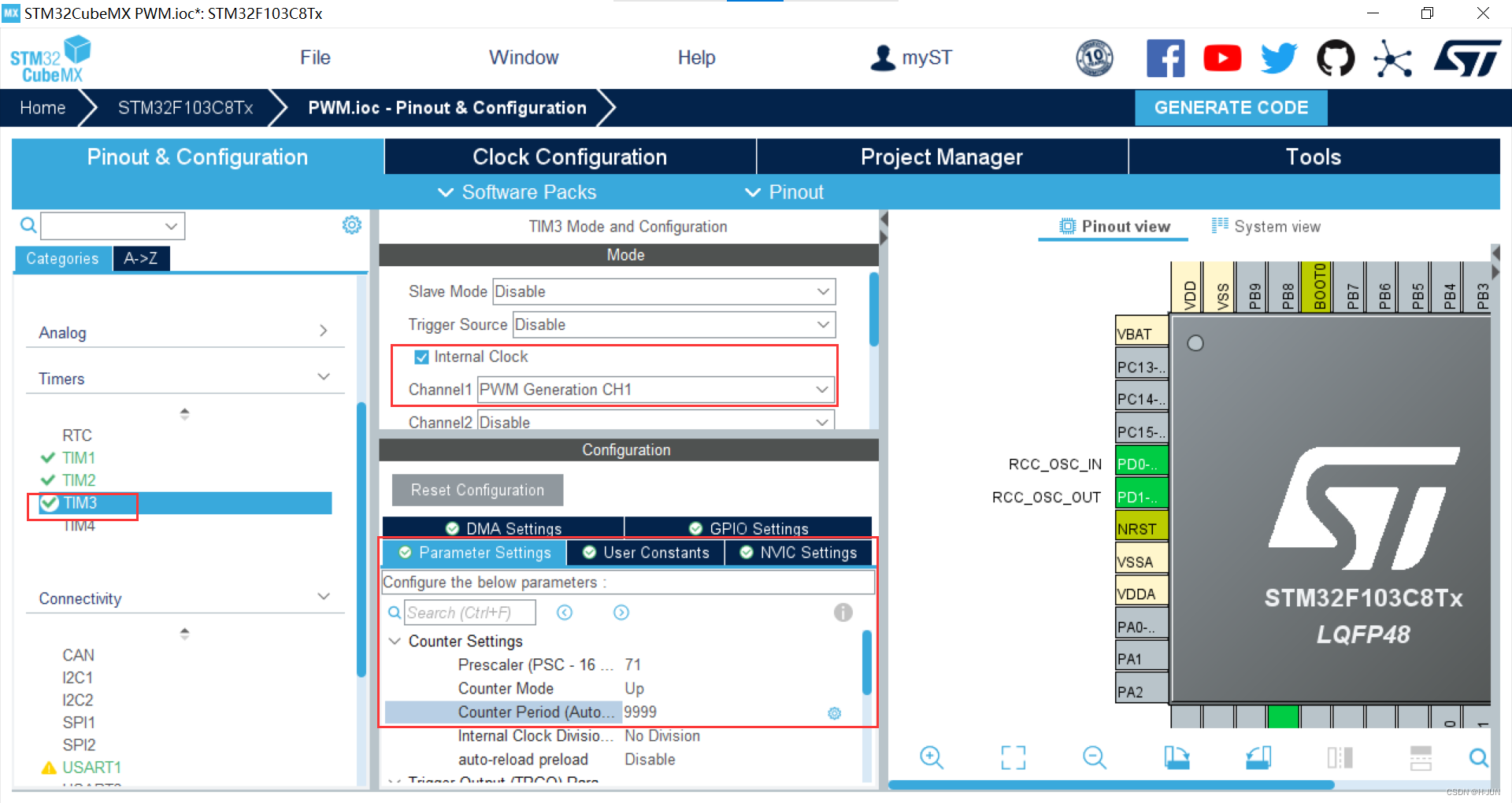Click the ST logo icon
This screenshot has height=803, width=1512.
coord(1468,58)
